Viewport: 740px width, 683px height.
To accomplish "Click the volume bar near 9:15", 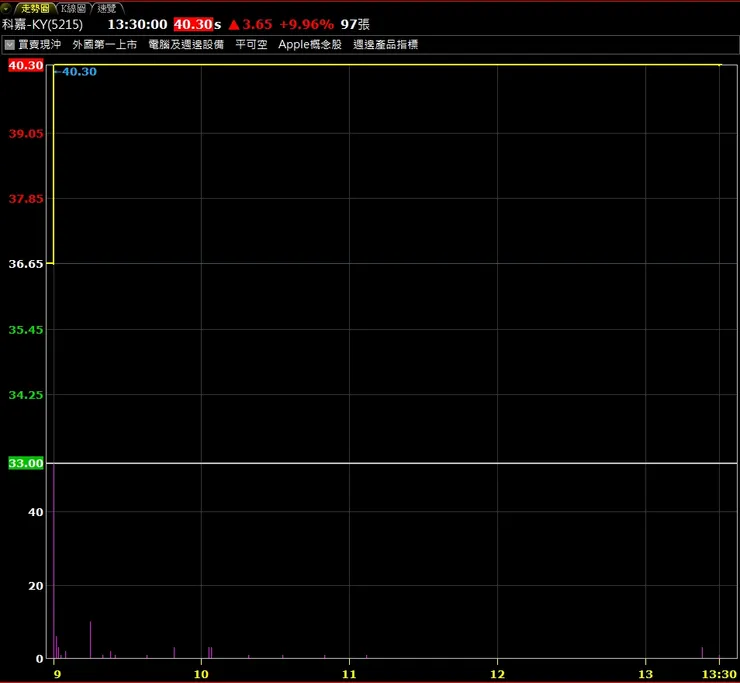I will (x=91, y=640).
